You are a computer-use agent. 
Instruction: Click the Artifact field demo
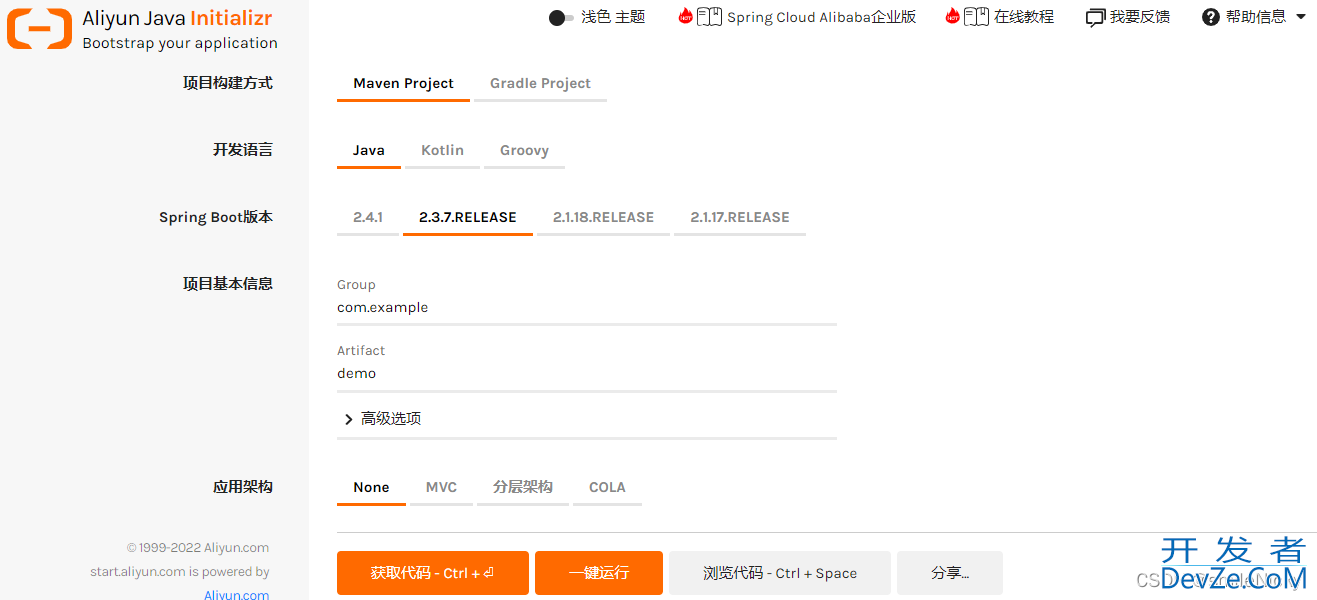pos(587,374)
